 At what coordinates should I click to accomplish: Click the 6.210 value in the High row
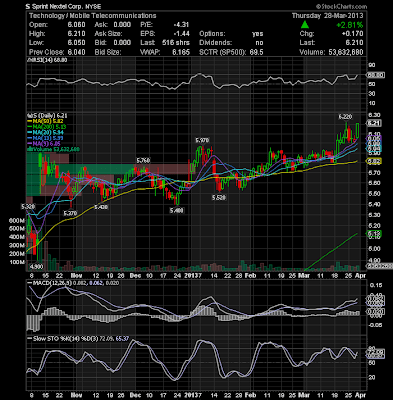76,34
